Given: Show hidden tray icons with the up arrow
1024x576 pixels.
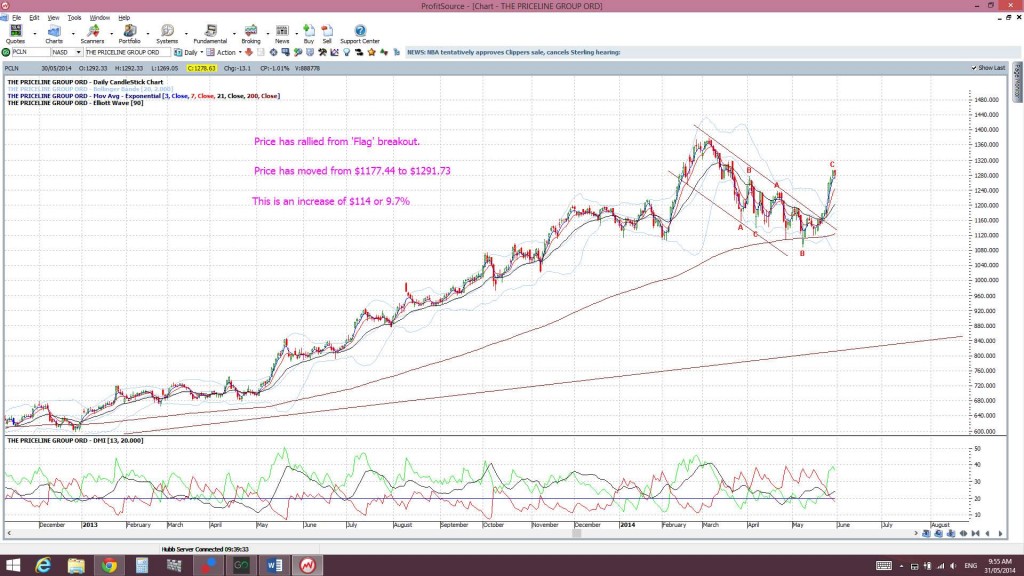Looking at the screenshot, I should tap(901, 566).
